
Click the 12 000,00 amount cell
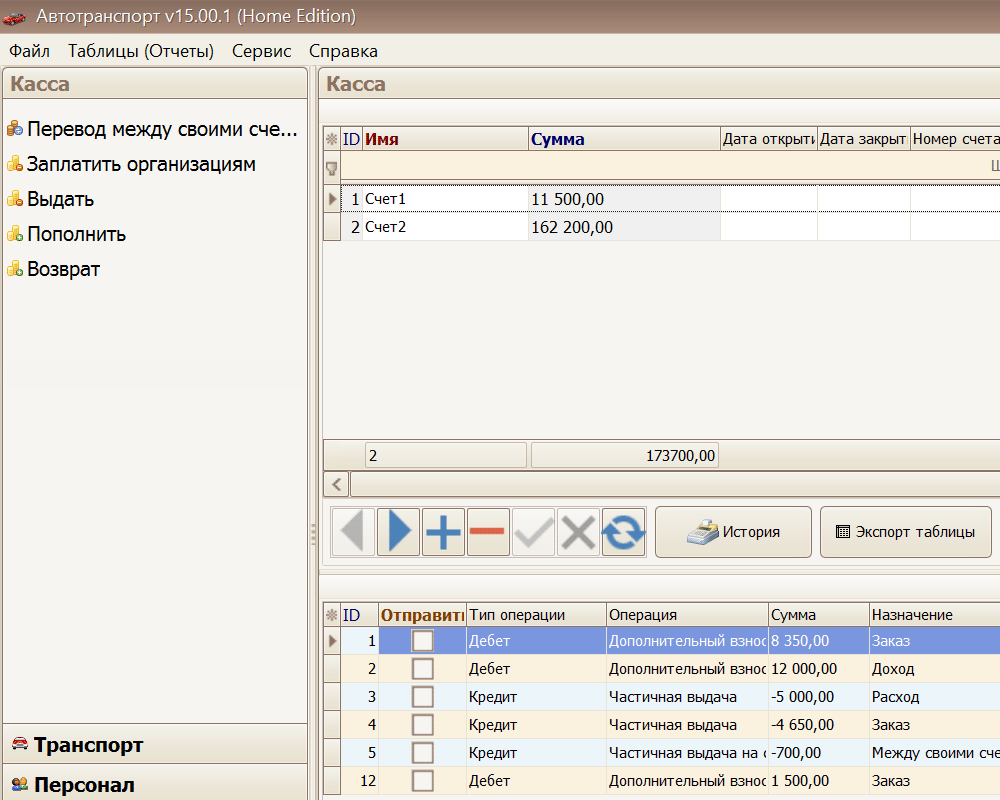(x=819, y=669)
